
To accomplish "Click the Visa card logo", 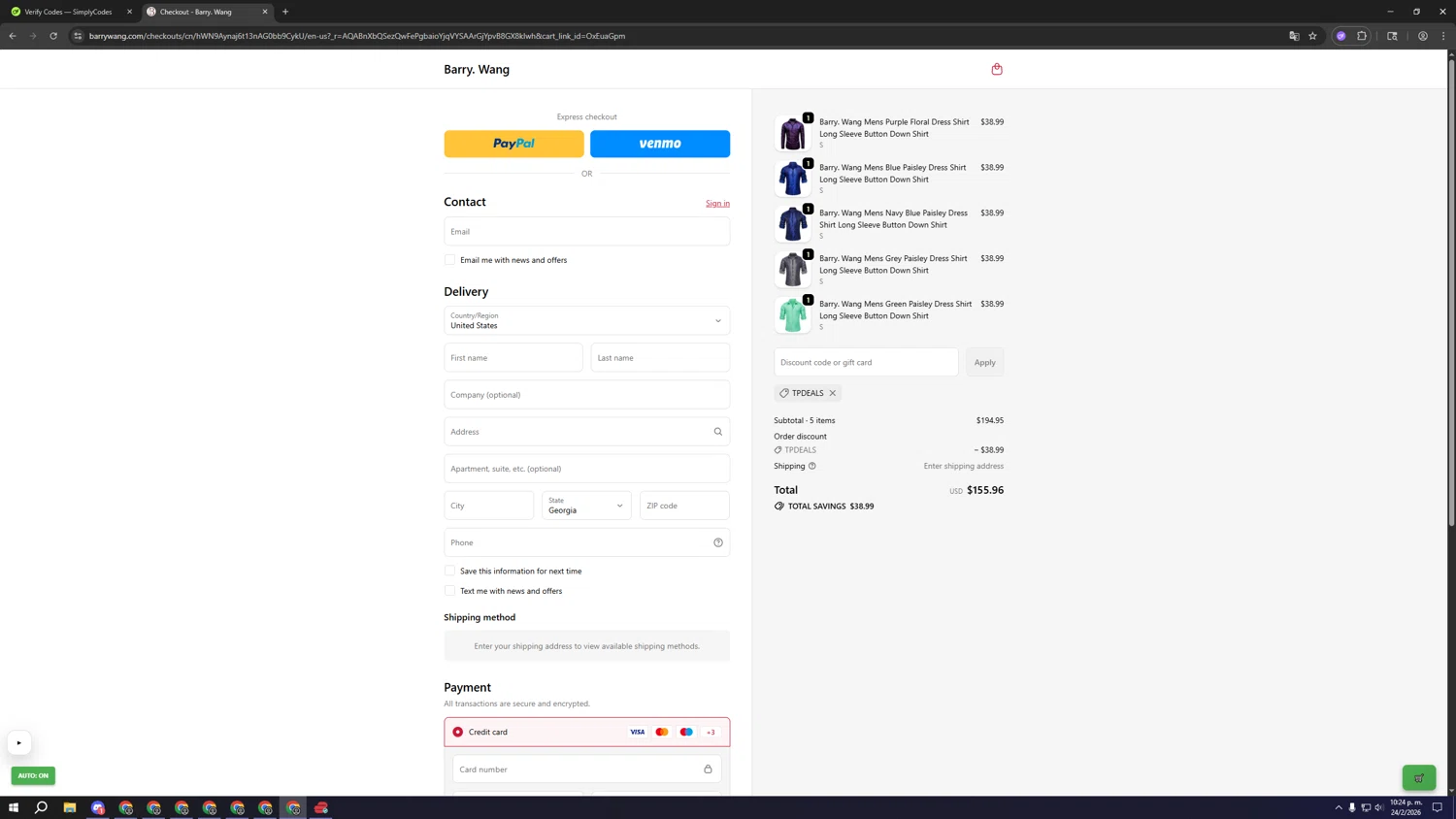I will point(638,732).
